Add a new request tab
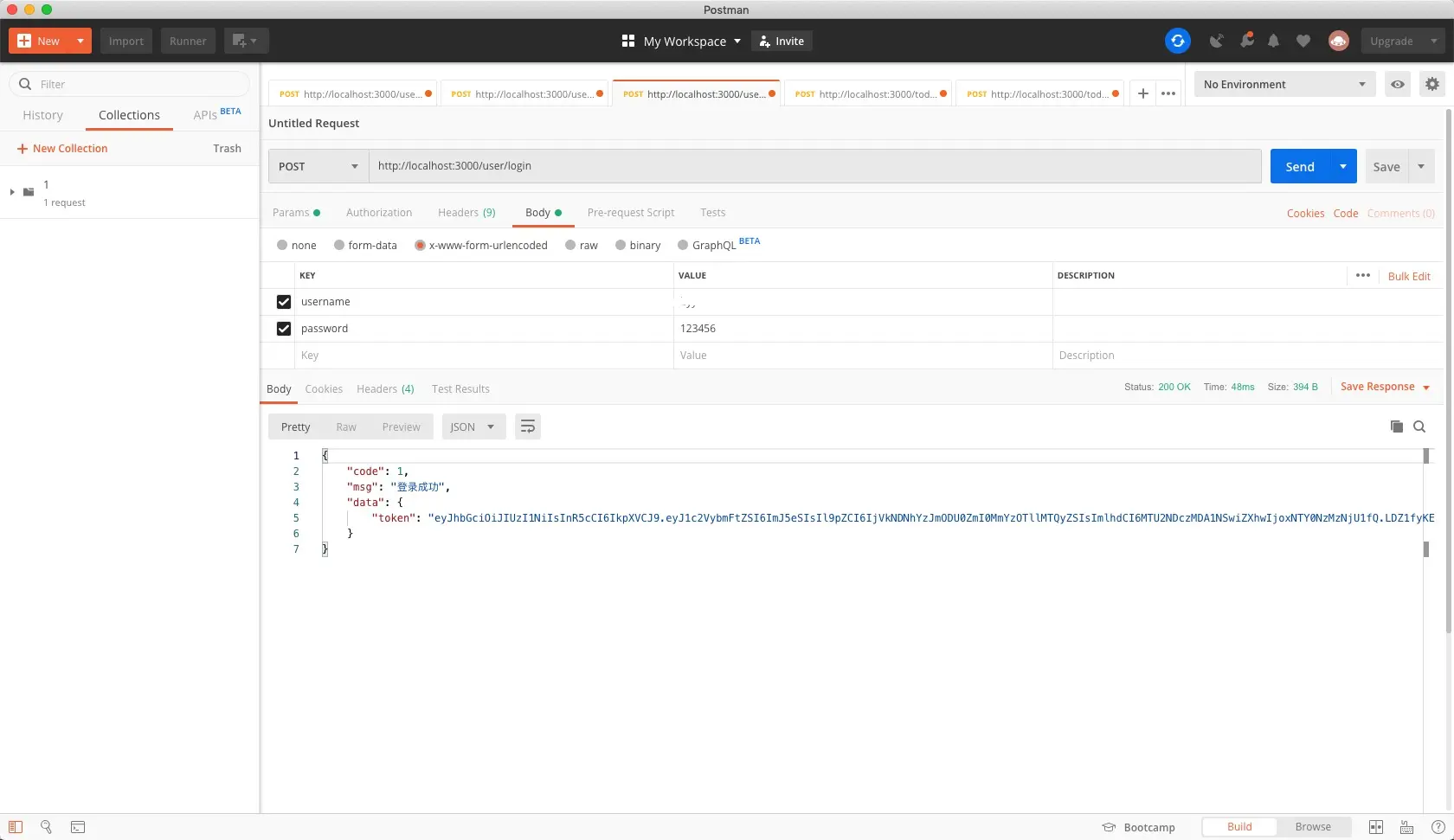This screenshot has height=840, width=1454. click(1143, 93)
